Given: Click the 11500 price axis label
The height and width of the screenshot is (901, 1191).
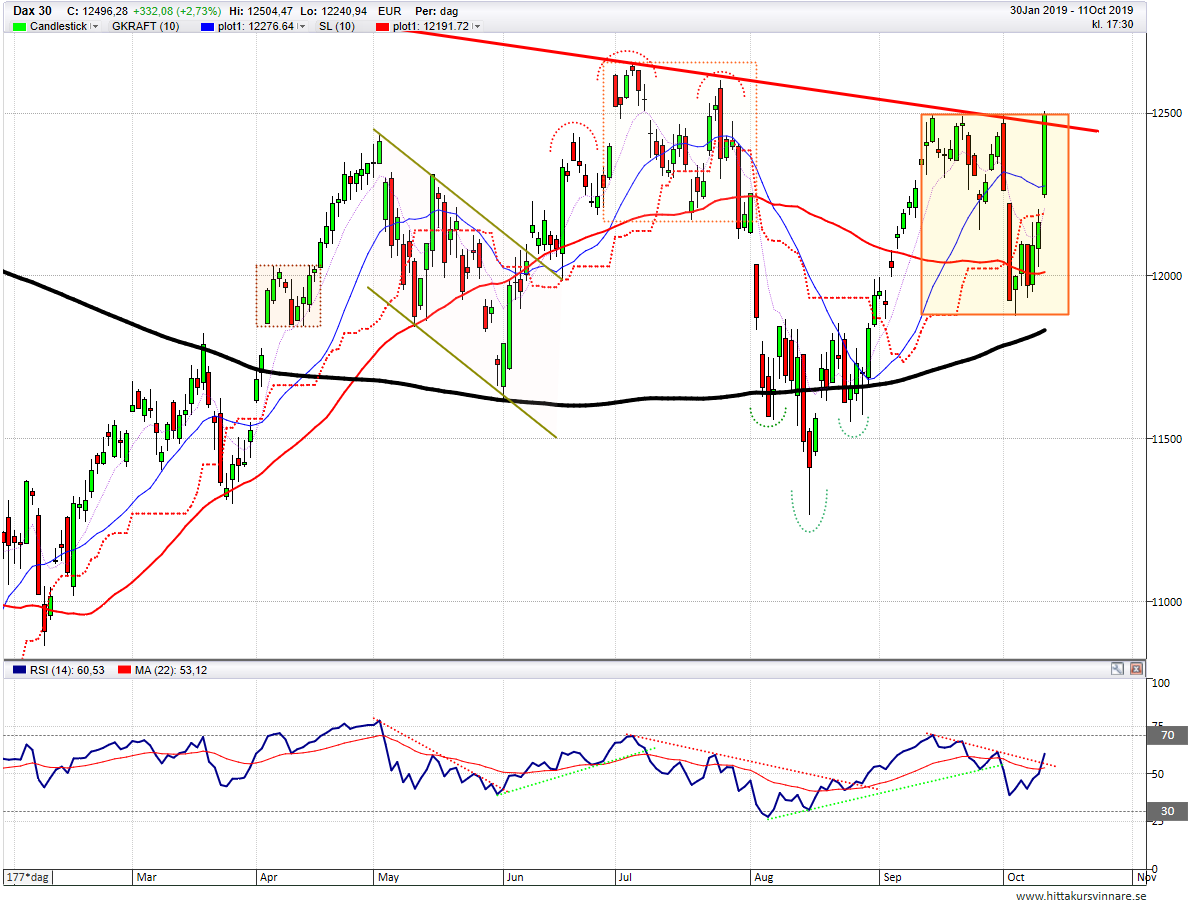Looking at the screenshot, I should (x=1167, y=439).
